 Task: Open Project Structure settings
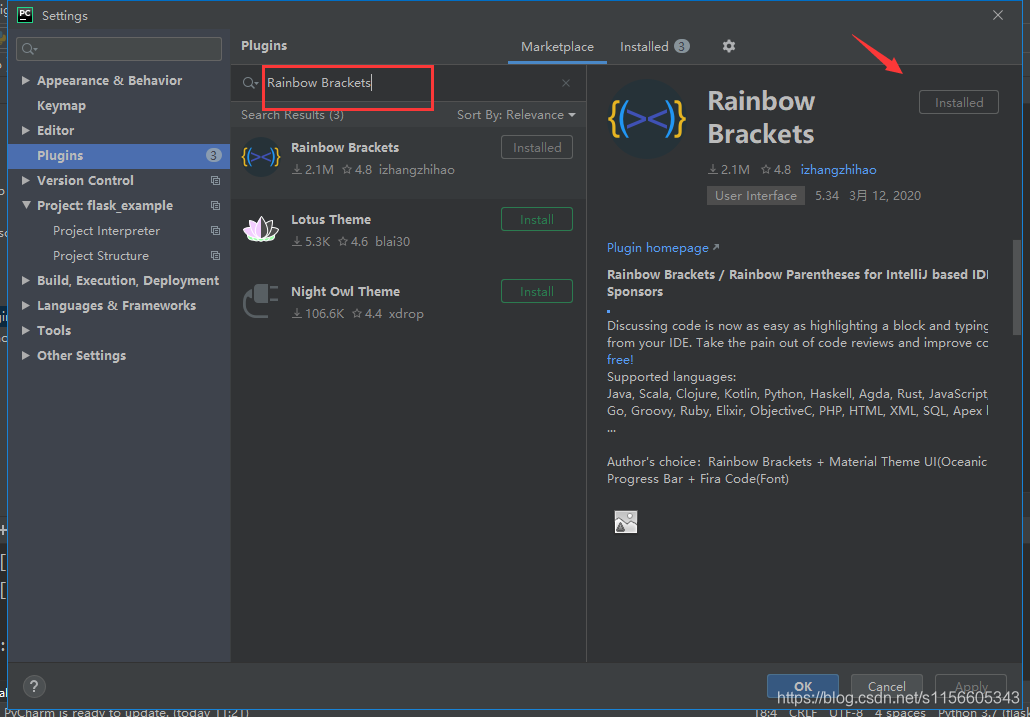pos(101,255)
